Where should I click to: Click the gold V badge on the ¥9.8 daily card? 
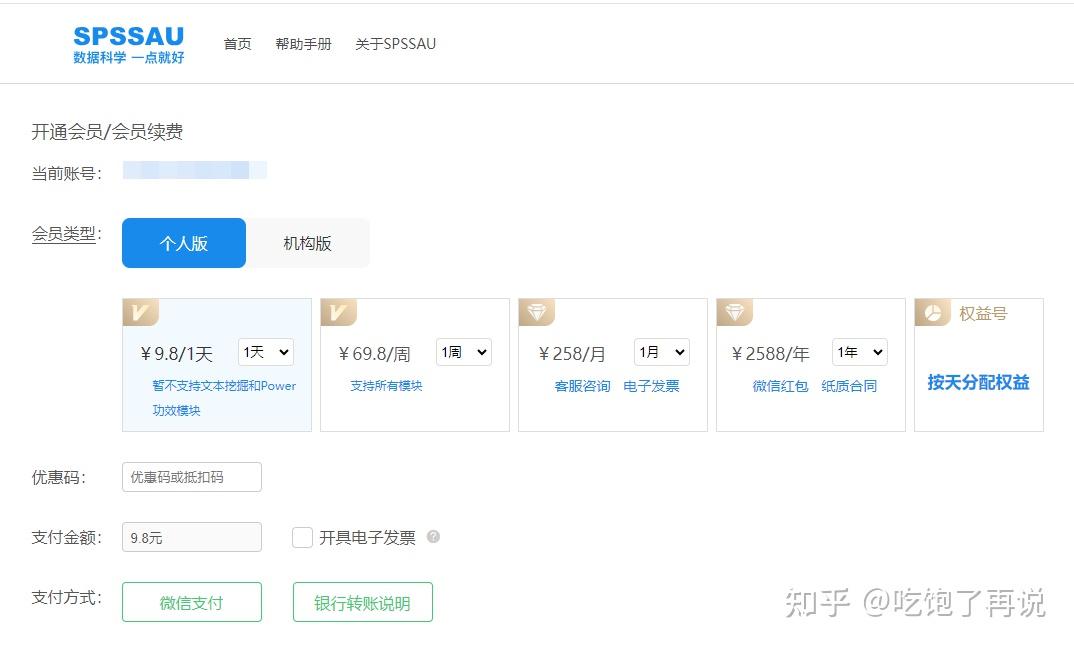[140, 311]
